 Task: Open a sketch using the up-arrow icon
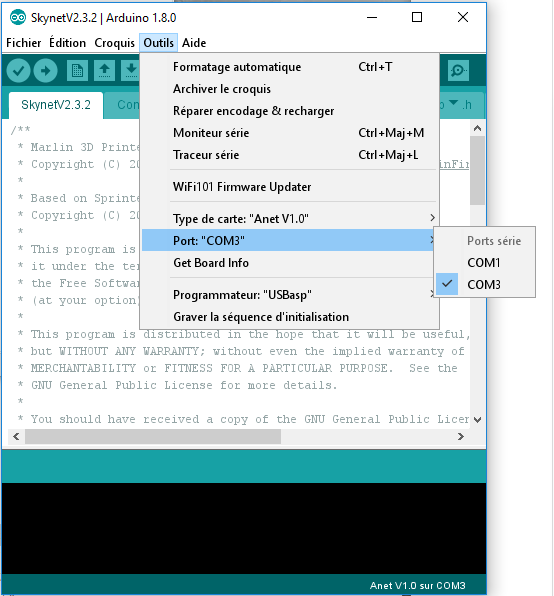[x=104, y=70]
